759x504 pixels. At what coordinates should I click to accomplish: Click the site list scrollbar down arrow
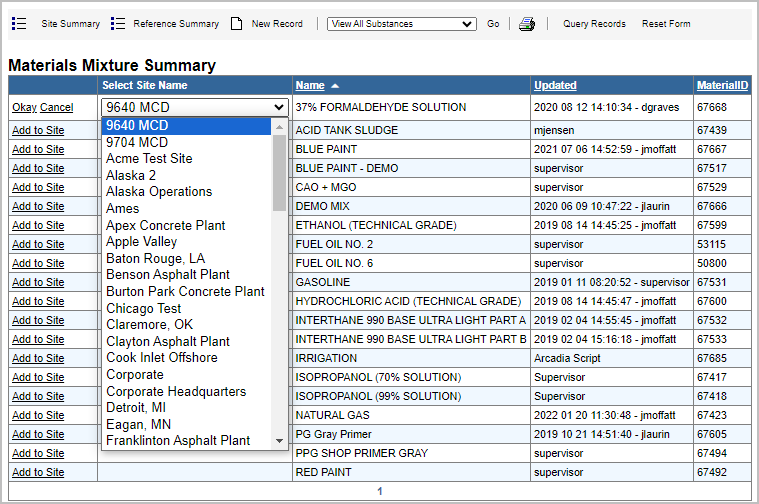point(278,440)
